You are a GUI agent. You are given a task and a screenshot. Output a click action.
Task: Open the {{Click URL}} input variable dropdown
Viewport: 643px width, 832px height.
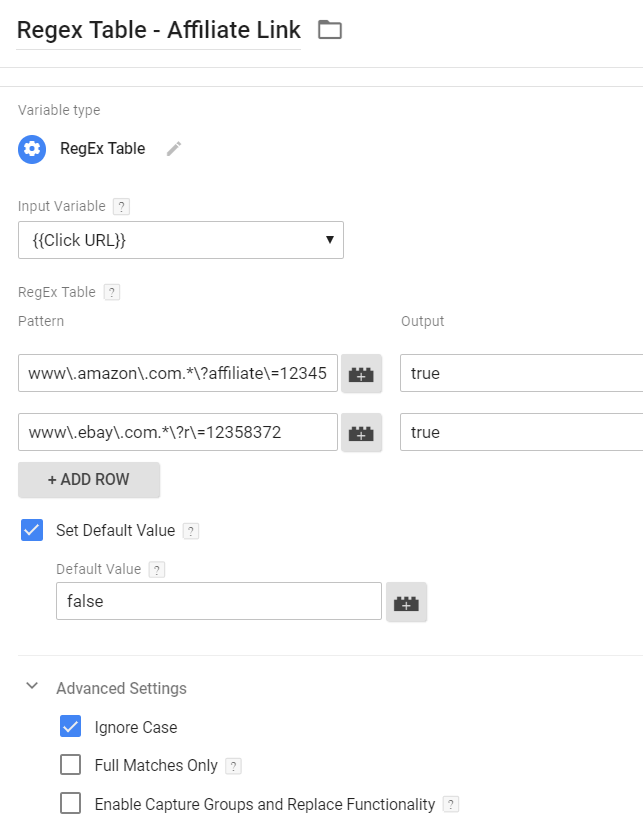point(181,240)
